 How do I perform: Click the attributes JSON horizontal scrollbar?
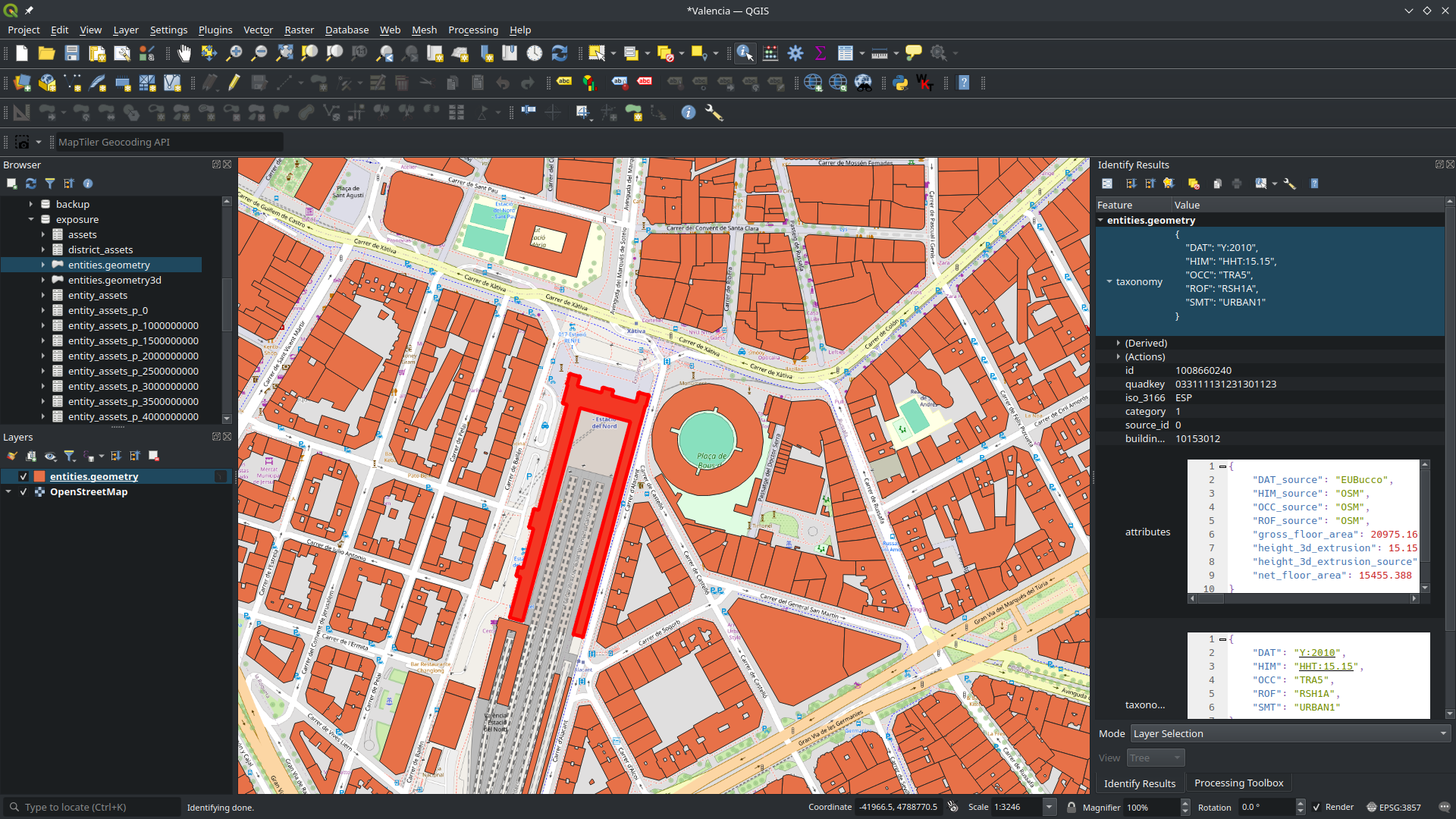pos(1303,598)
